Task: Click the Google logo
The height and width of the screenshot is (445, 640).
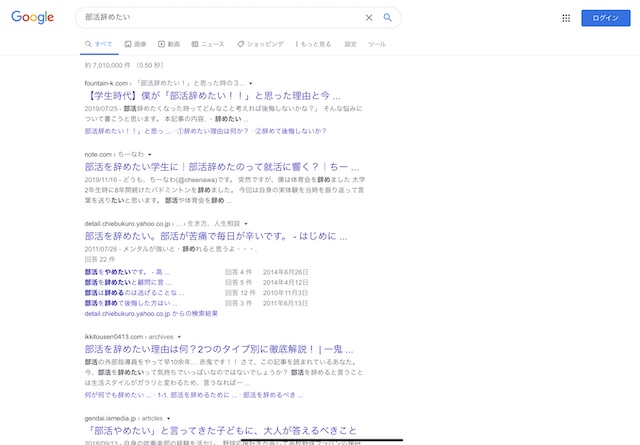Action: (32, 17)
